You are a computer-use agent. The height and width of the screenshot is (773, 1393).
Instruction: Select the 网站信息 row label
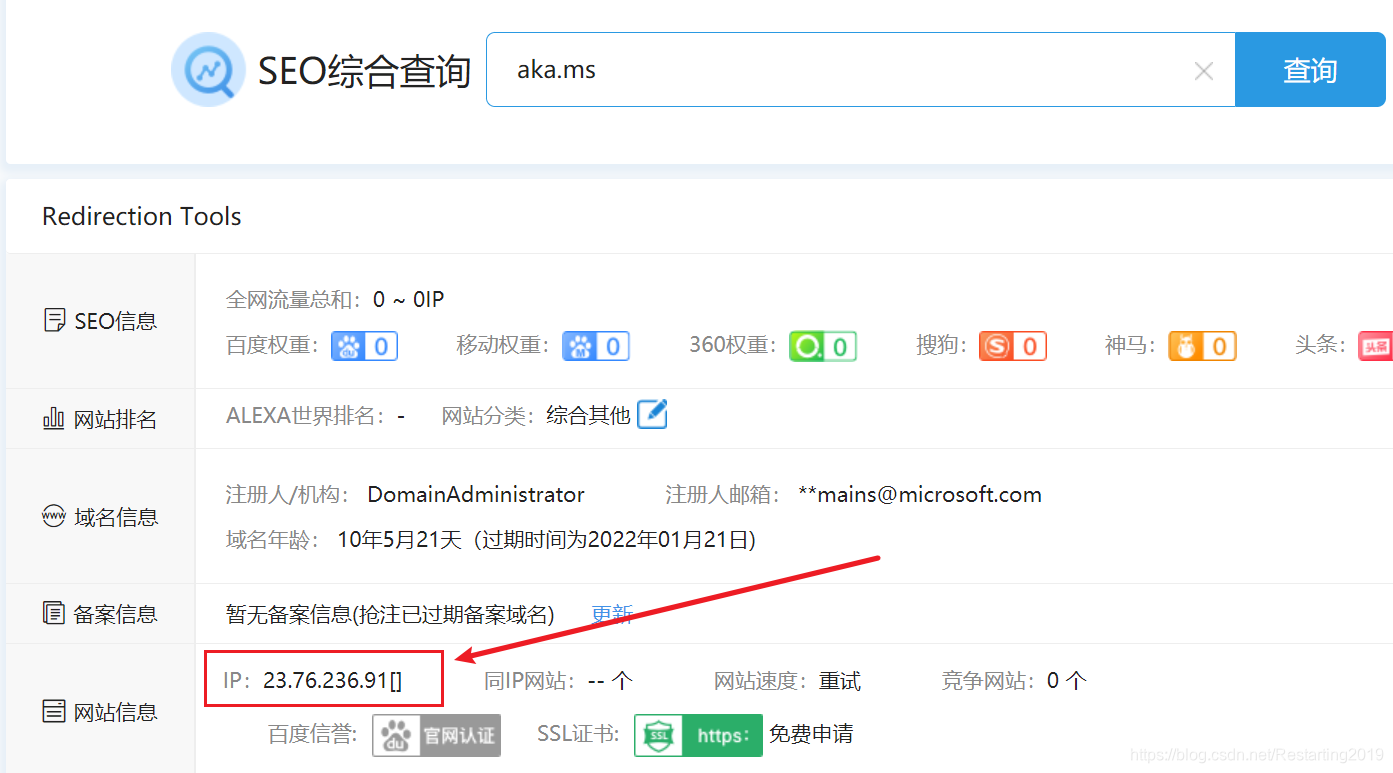pyautogui.click(x=116, y=712)
